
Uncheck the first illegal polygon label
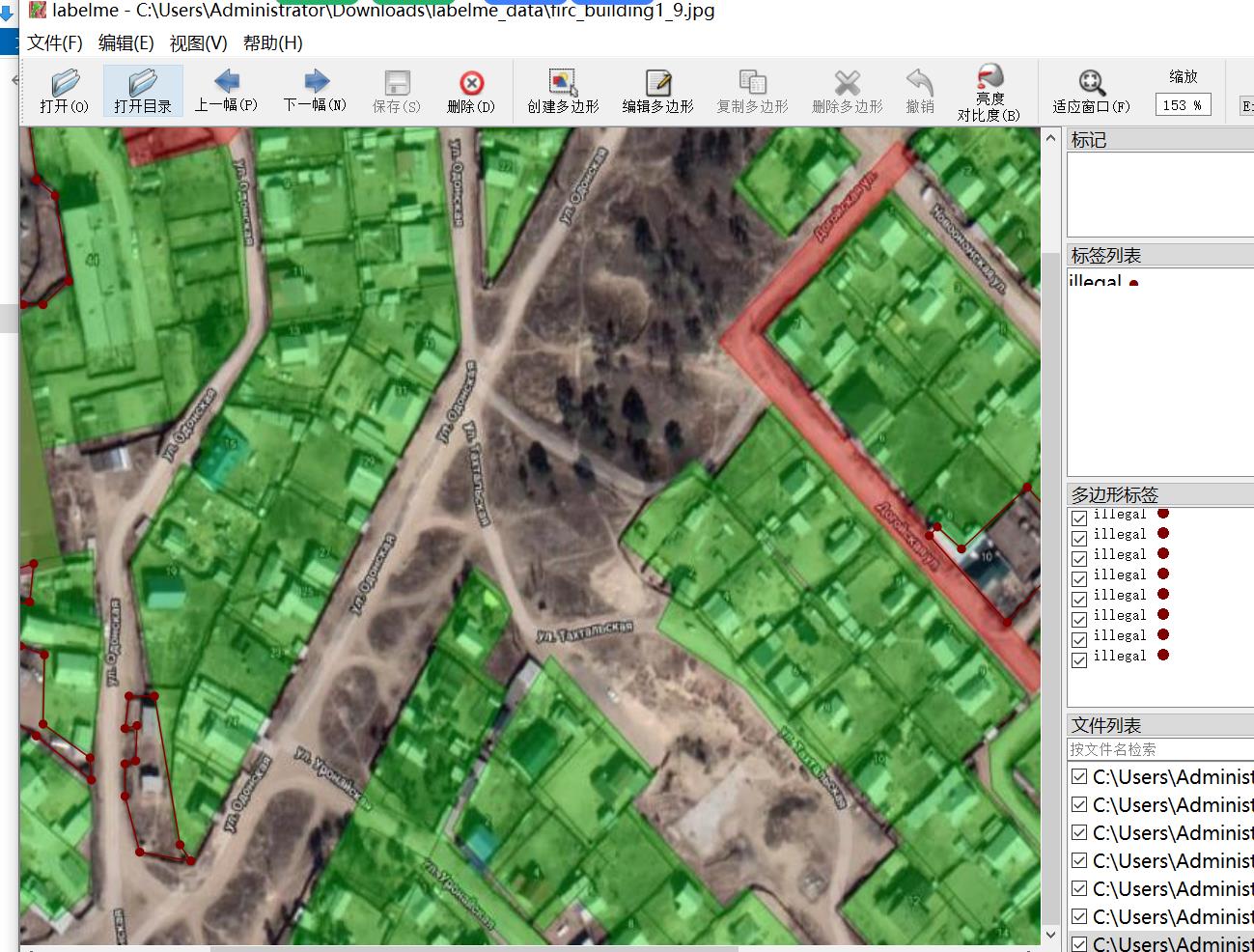point(1079,518)
